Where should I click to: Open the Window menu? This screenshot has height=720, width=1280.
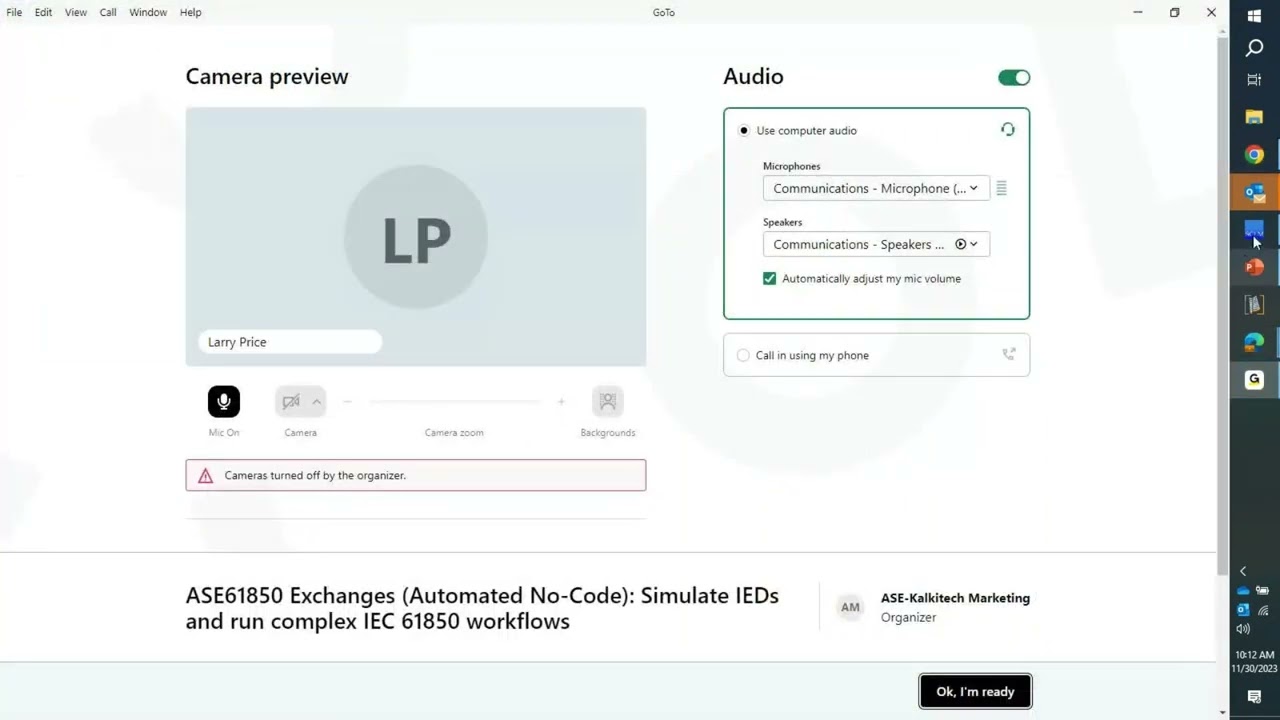(x=148, y=12)
